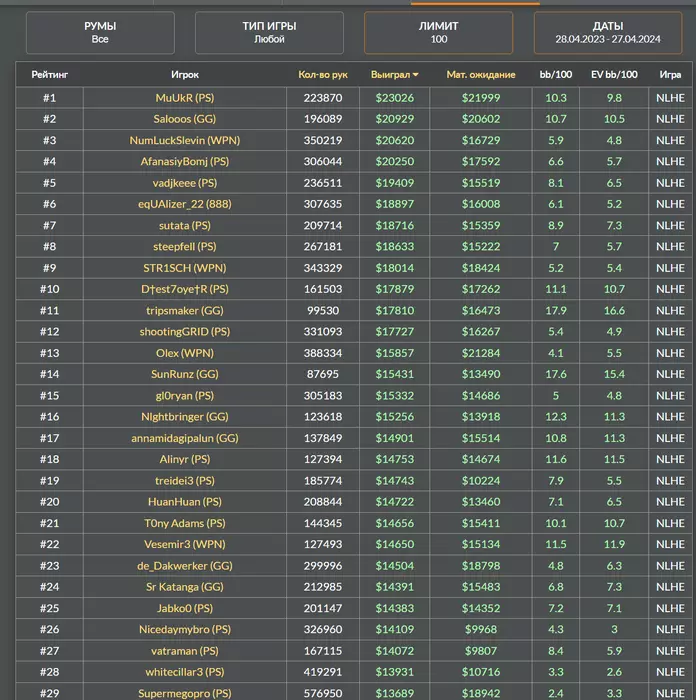Image resolution: width=696 pixels, height=700 pixels.
Task: Click bb/100 value 17.9
Action: [556, 310]
